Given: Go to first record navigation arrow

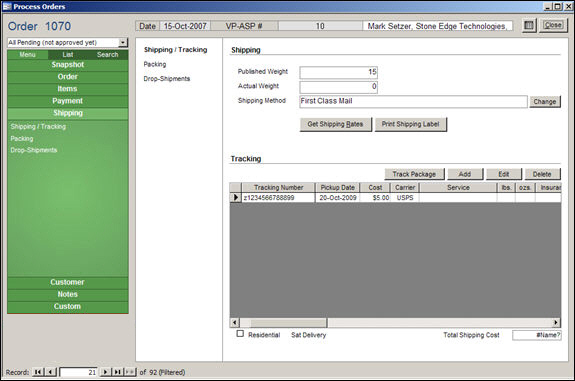Looking at the screenshot, I should pos(37,372).
